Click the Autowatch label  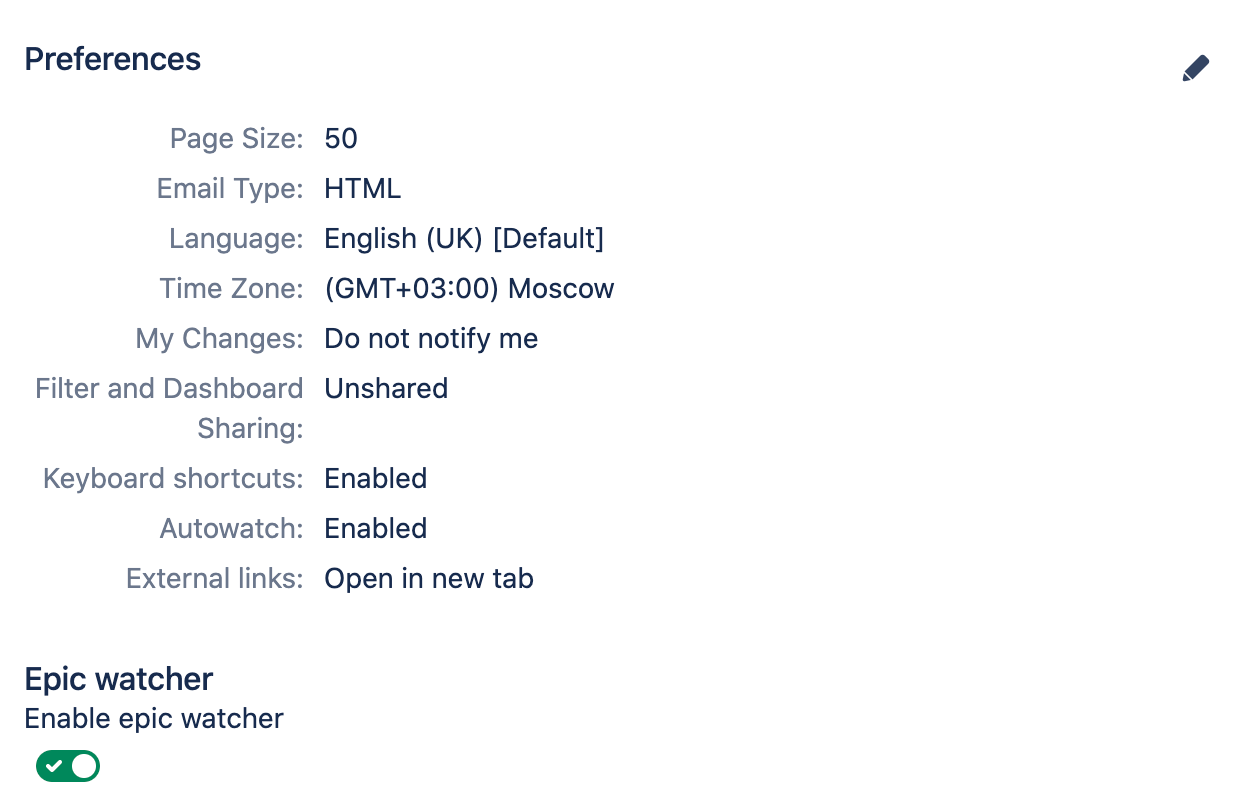(x=231, y=528)
